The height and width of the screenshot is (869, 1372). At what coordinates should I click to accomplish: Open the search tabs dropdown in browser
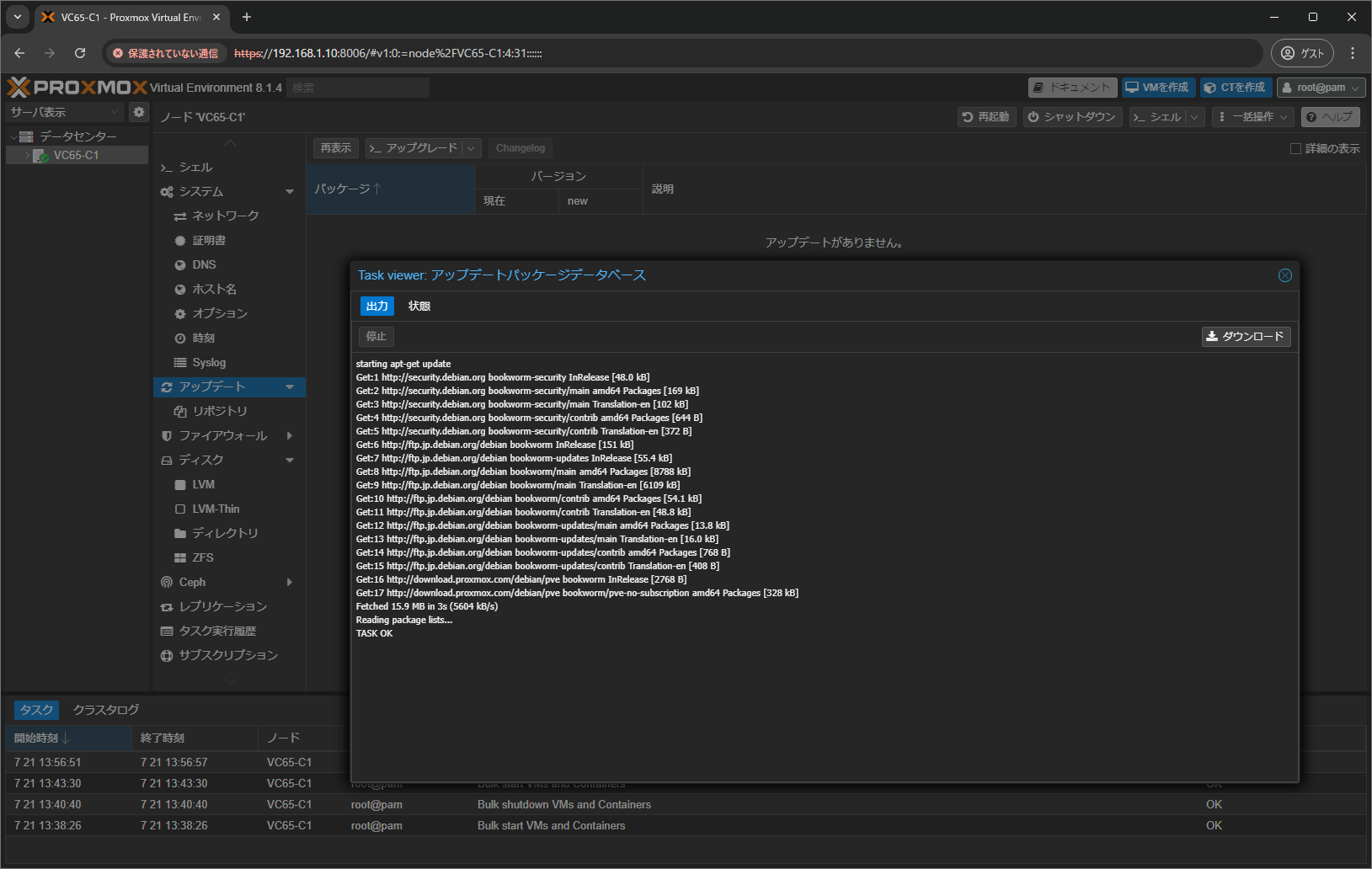click(x=17, y=17)
